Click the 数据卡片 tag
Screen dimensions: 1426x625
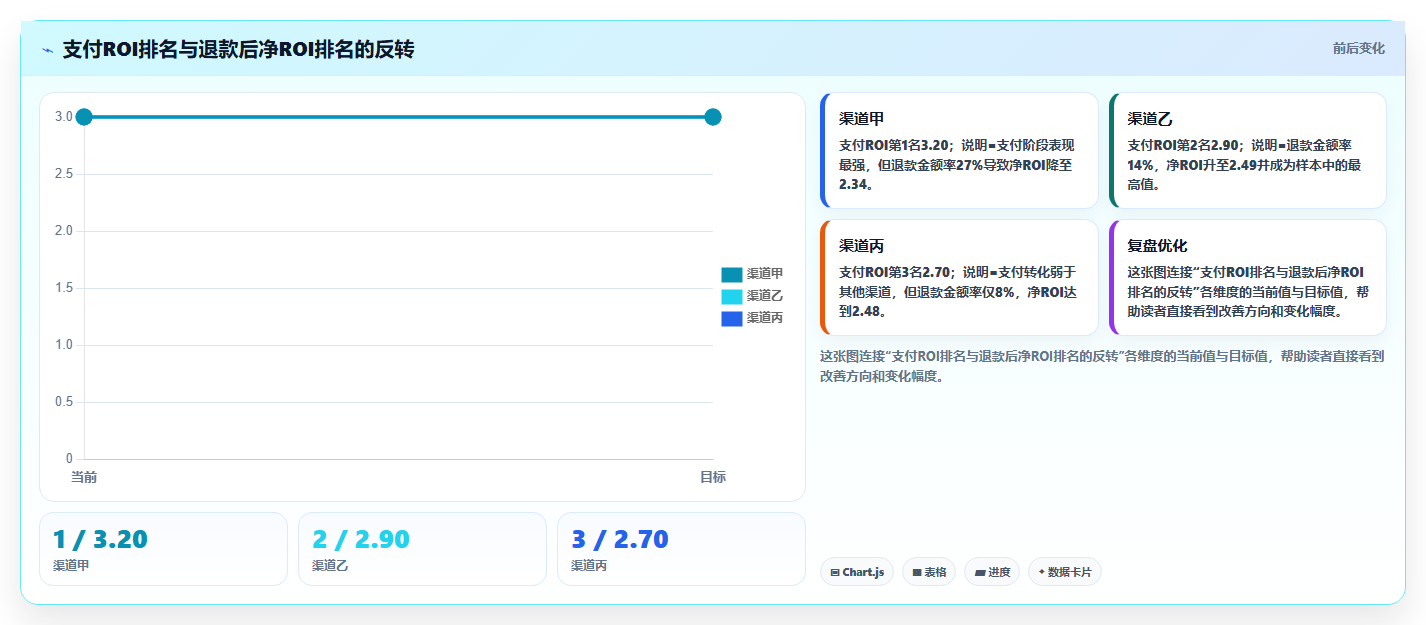click(1065, 572)
